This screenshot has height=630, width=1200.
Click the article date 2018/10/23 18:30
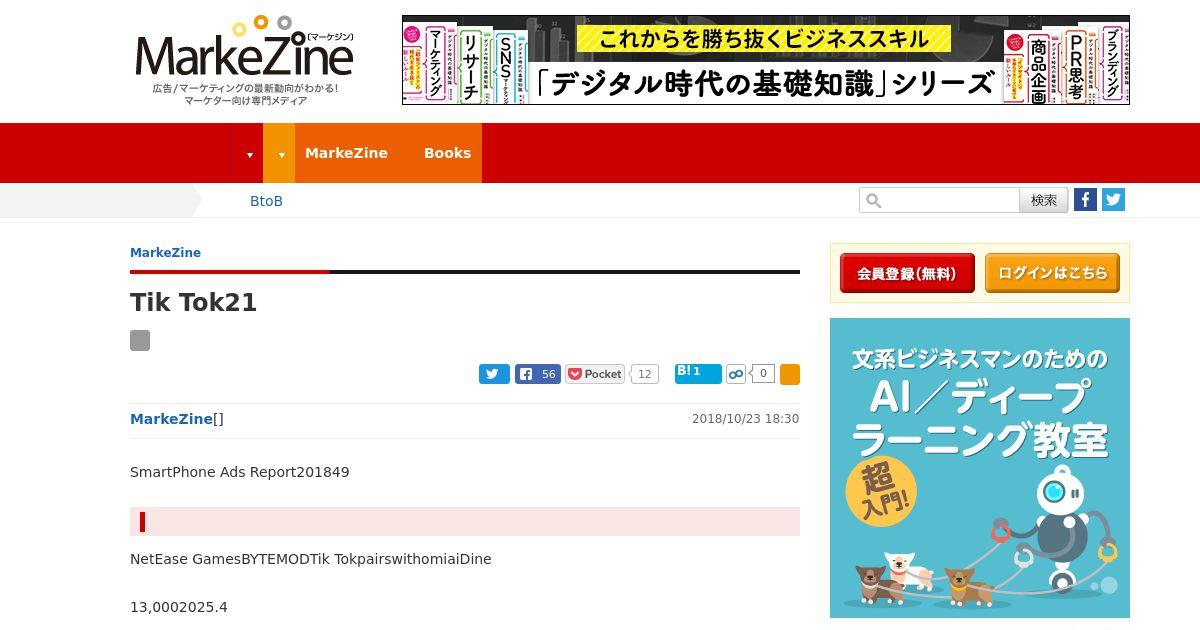[x=745, y=419]
